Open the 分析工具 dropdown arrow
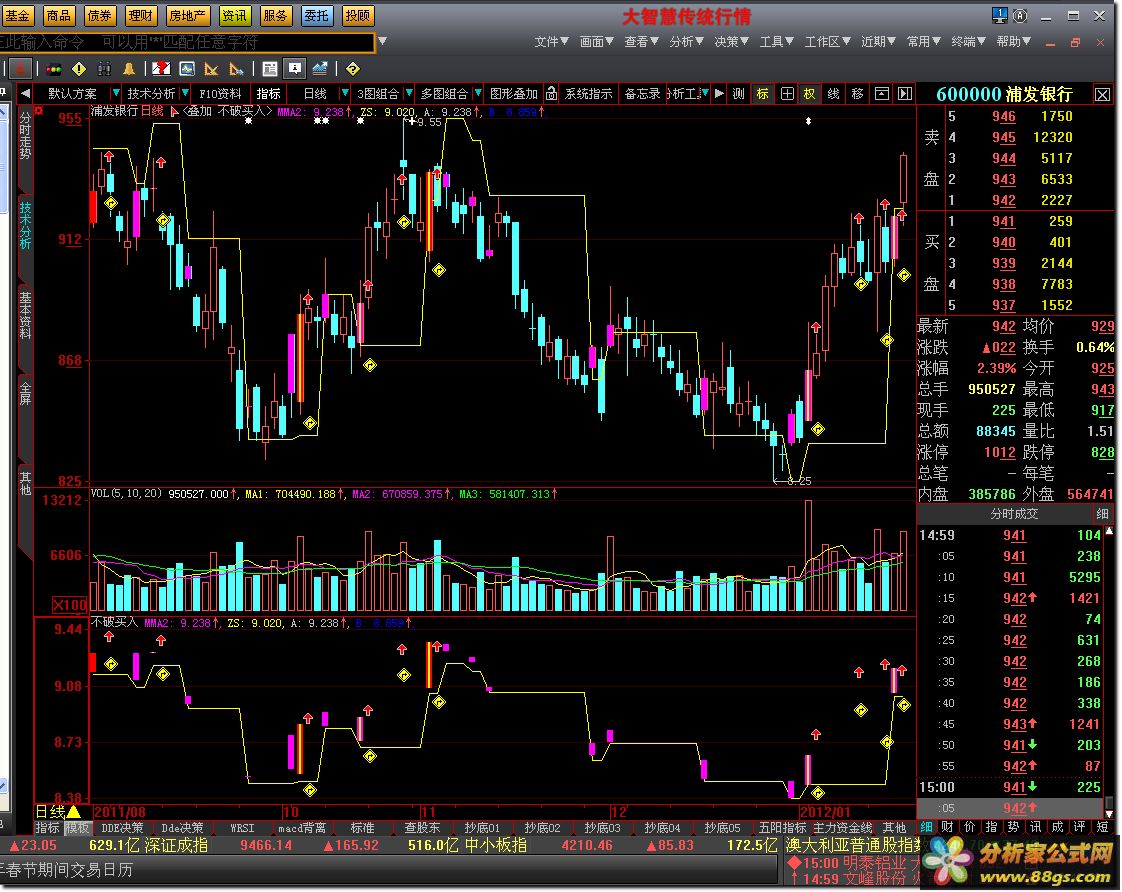 [x=705, y=94]
